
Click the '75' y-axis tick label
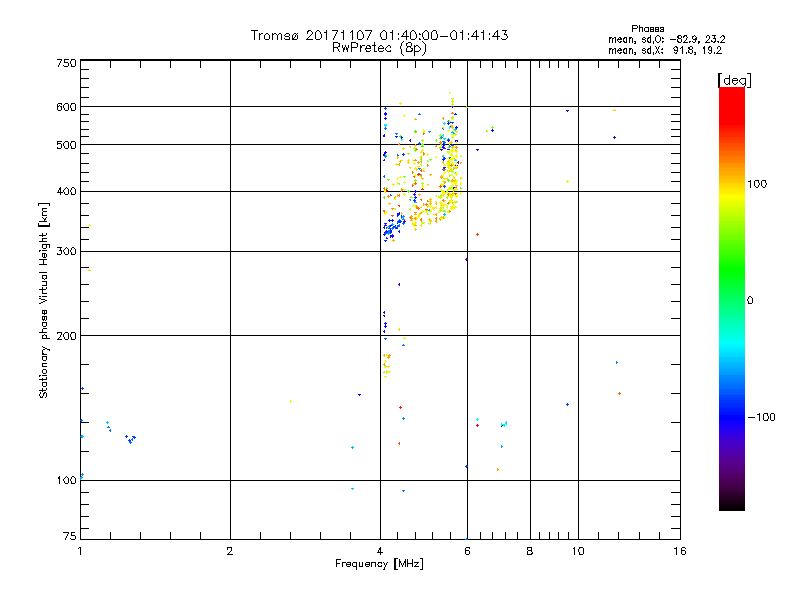click(70, 536)
